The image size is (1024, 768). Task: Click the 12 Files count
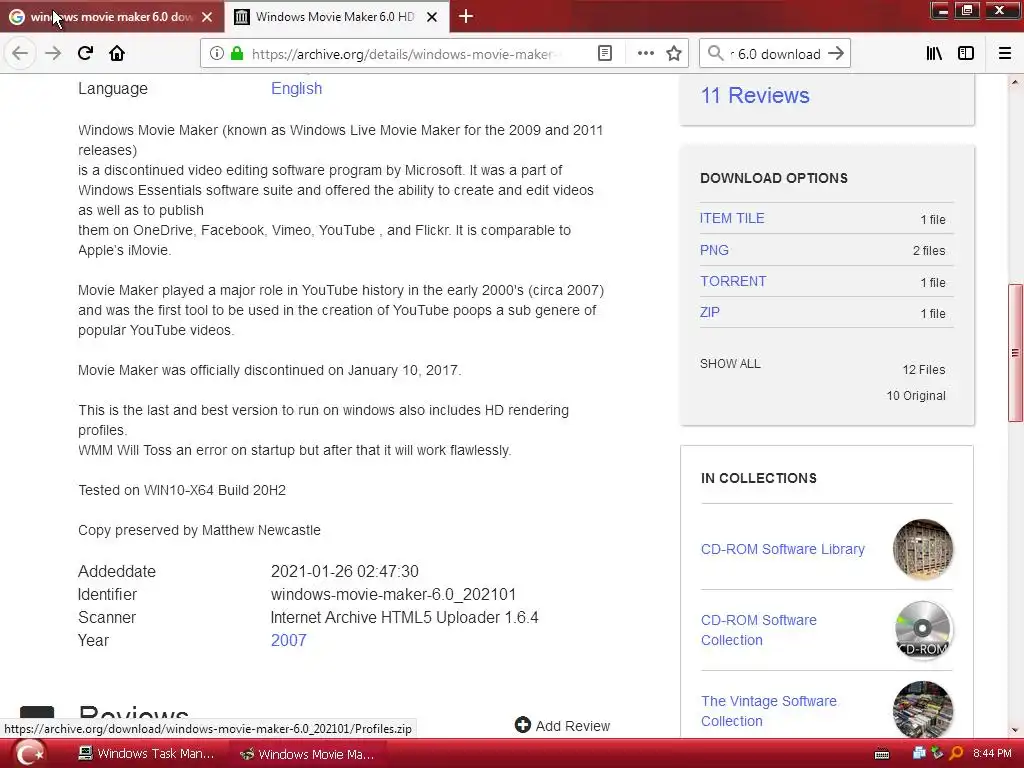923,370
